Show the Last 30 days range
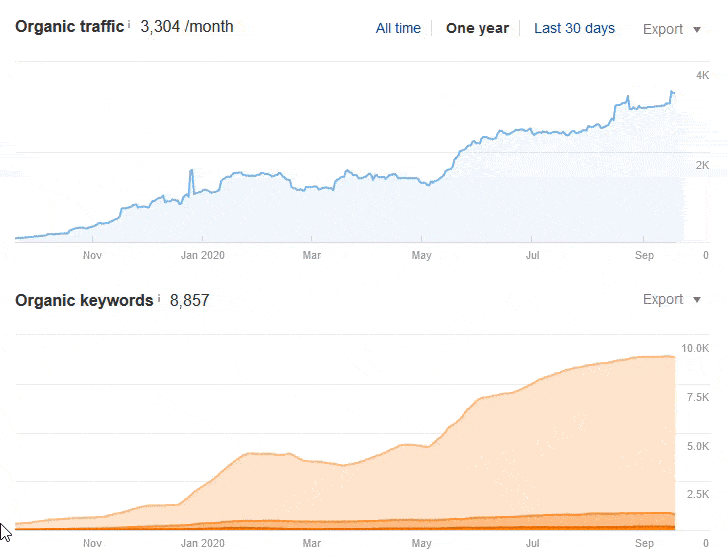 (x=574, y=28)
